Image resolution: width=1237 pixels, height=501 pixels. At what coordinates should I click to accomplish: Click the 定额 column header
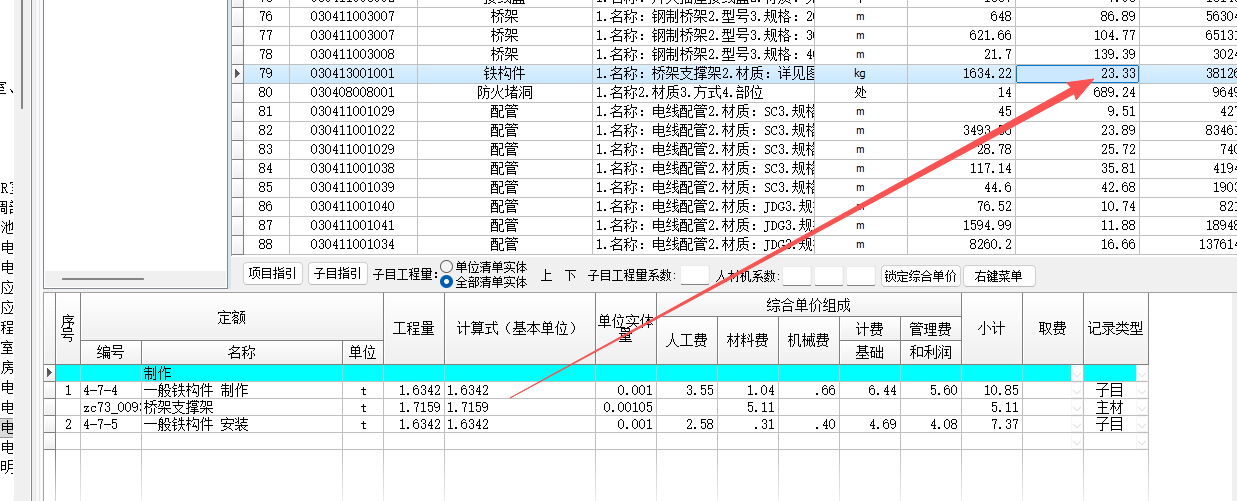pyautogui.click(x=232, y=317)
